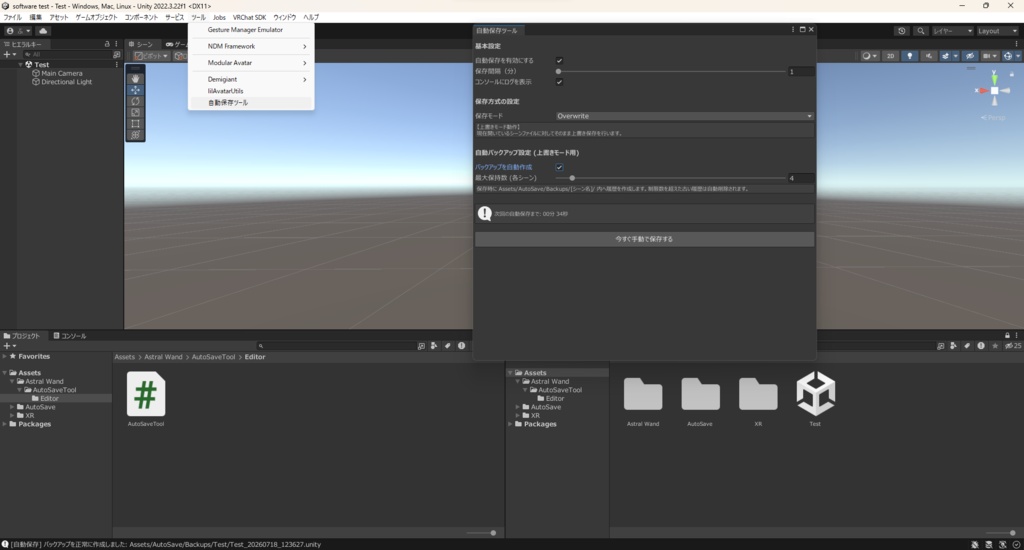Viewport: 1024px width, 550px height.
Task: Select the Rect transform tool
Action: (x=135, y=123)
